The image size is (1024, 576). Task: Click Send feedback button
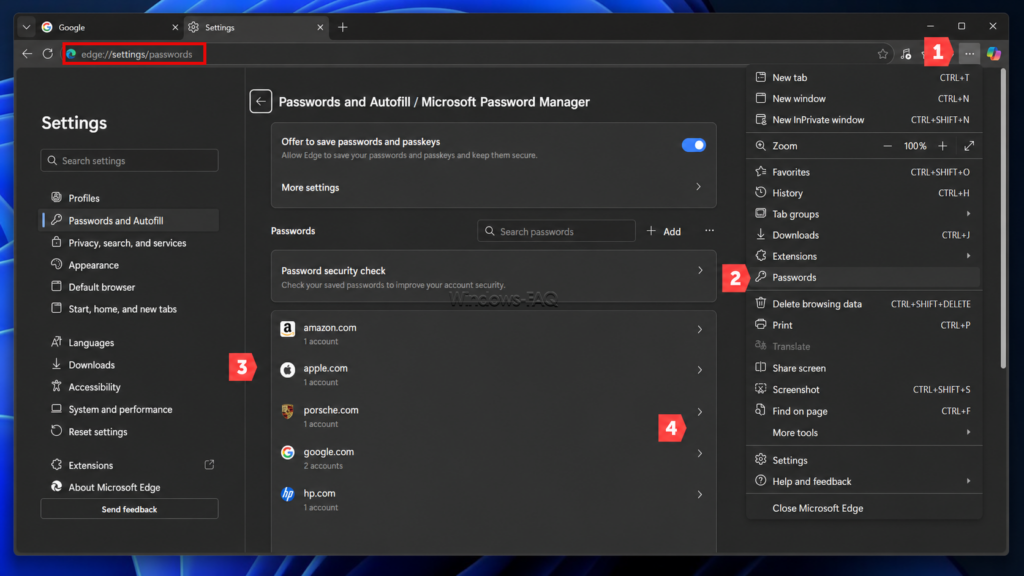click(129, 509)
